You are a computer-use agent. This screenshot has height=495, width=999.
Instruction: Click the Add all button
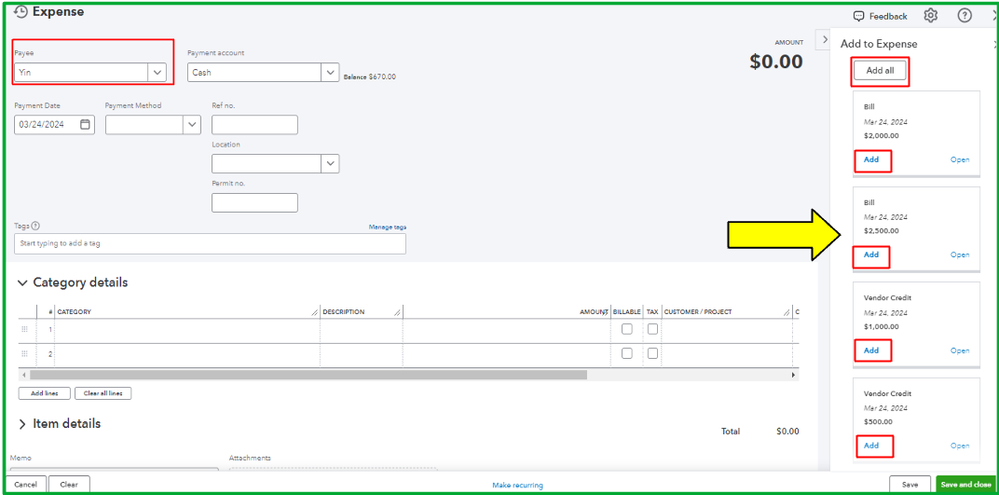(x=880, y=71)
